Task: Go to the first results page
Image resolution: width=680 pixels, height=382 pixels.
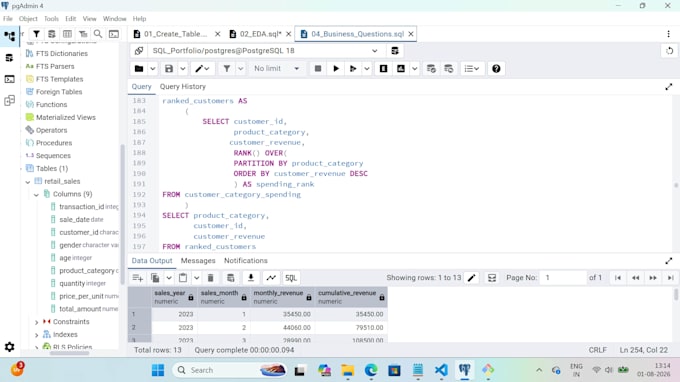Action: 618,278
